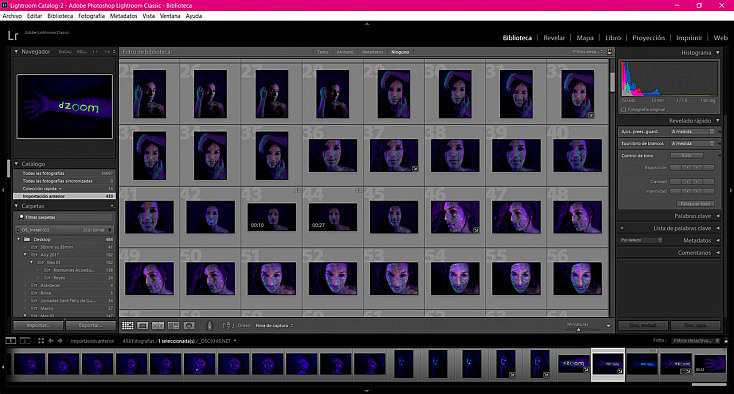Switch to compare view XY
The width and height of the screenshot is (734, 394).
coord(158,326)
